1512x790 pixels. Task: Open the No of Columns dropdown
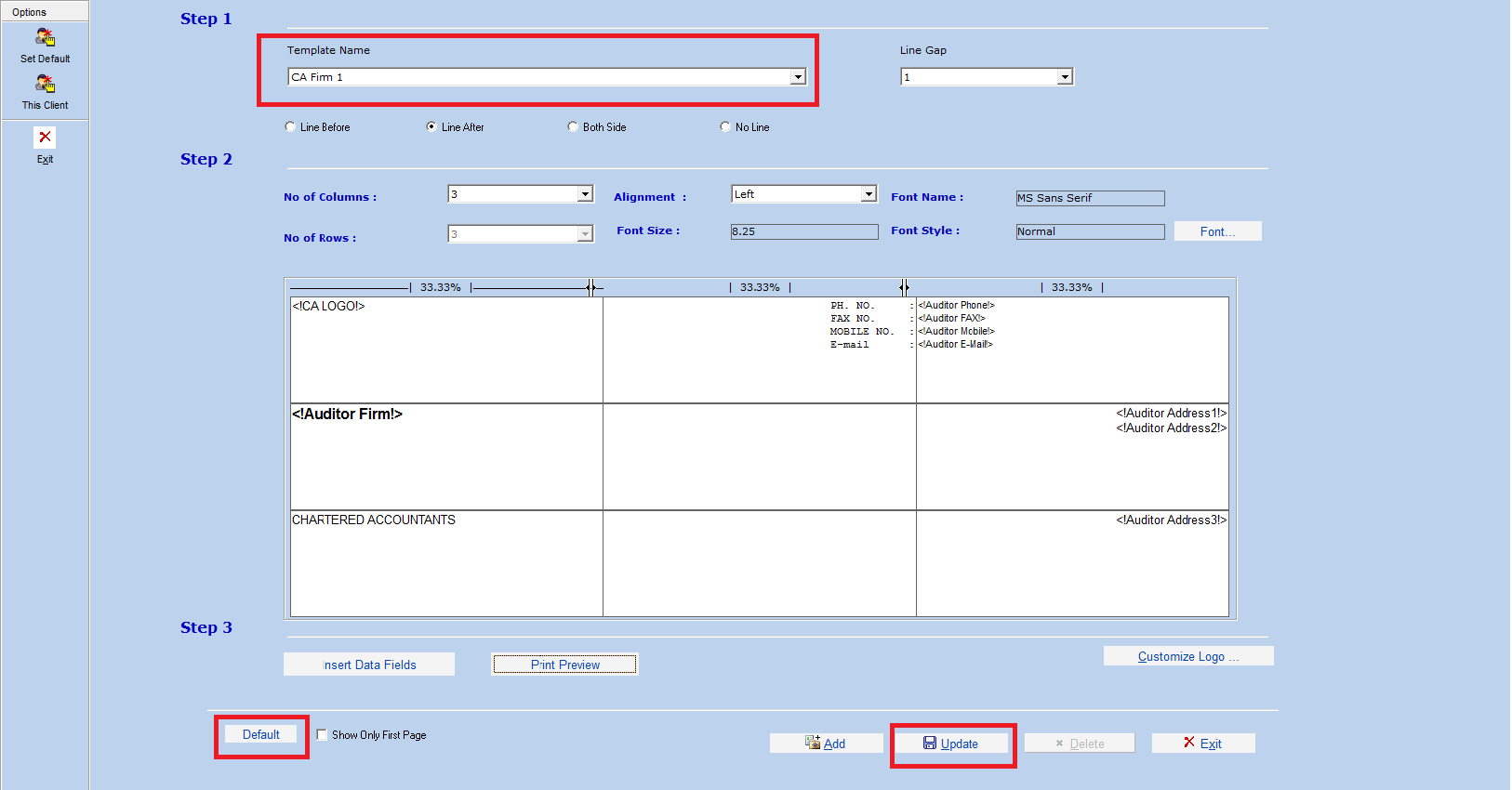click(x=585, y=194)
